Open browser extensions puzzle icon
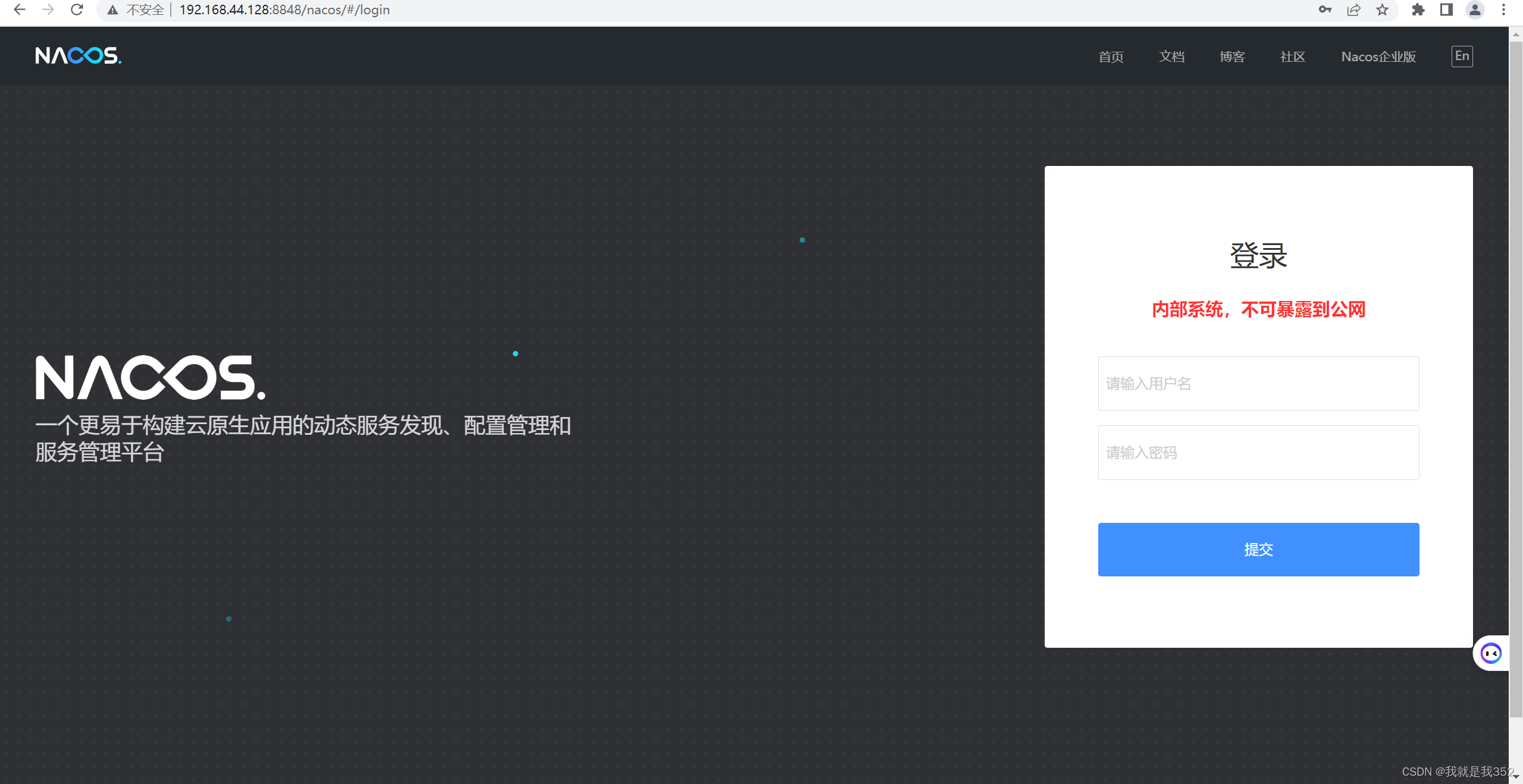 (1418, 10)
